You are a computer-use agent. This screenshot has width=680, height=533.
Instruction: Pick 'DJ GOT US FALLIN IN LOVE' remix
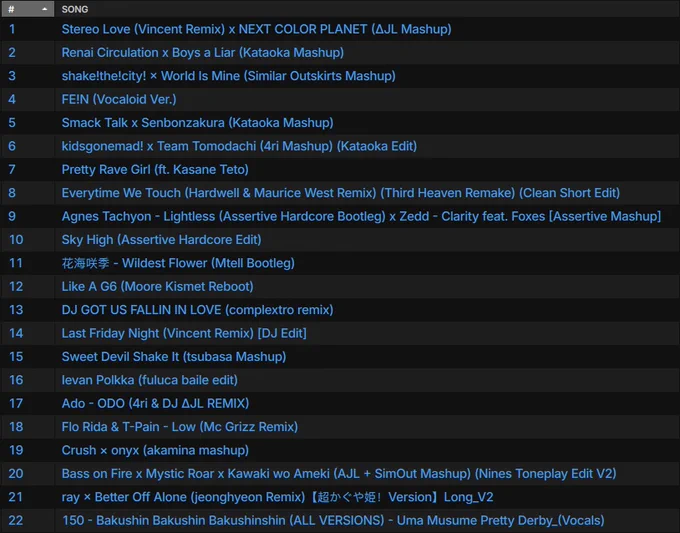point(197,310)
